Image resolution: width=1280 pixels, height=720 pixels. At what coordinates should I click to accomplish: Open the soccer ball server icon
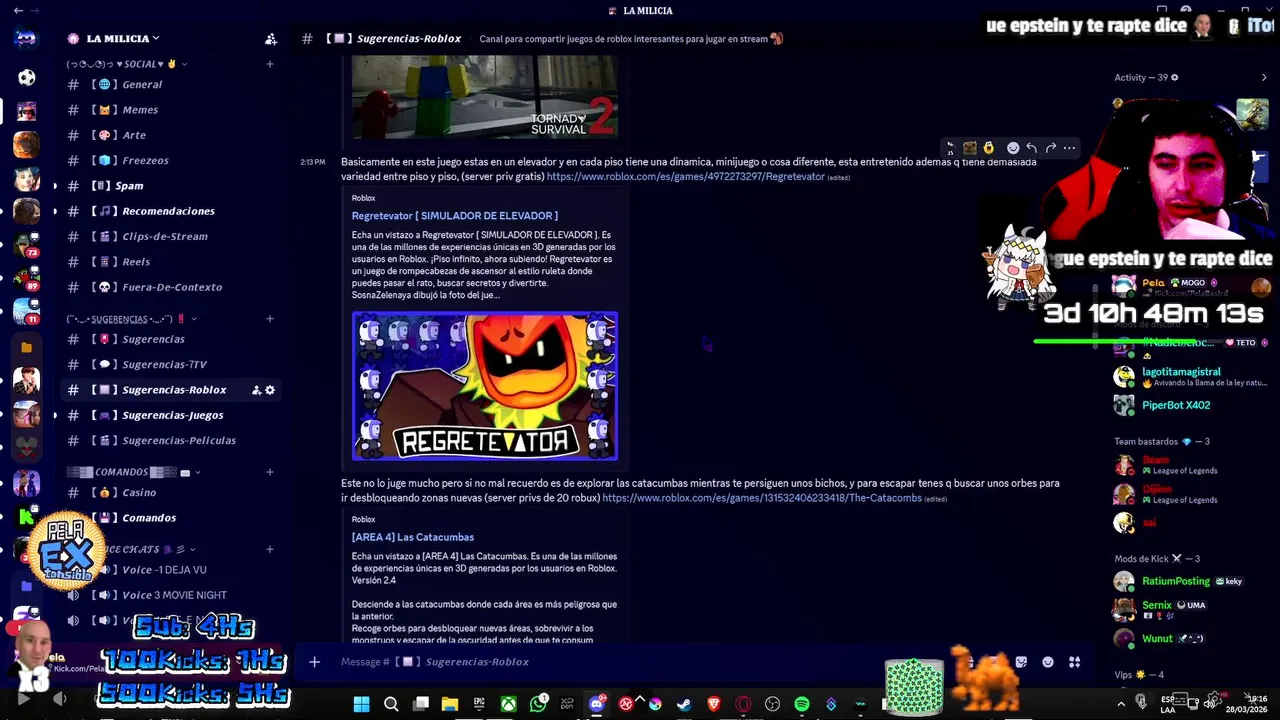[x=26, y=78]
